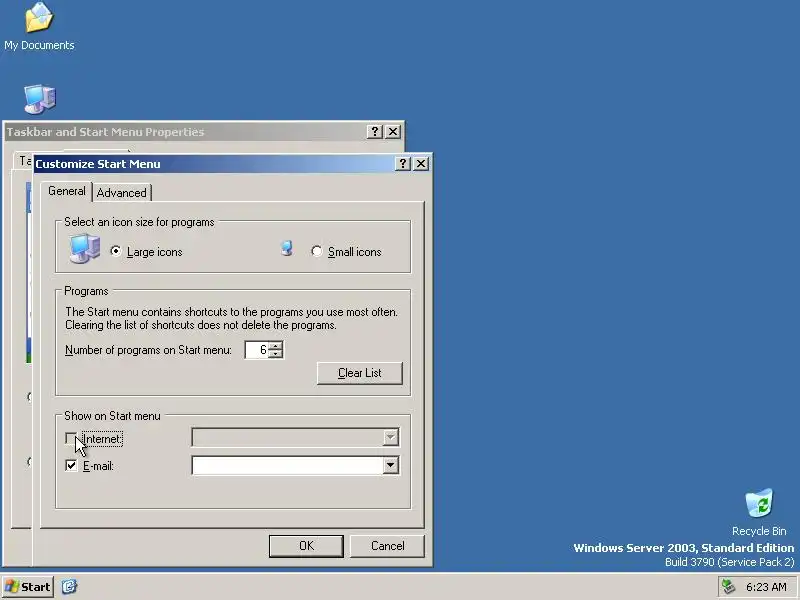Image resolution: width=800 pixels, height=600 pixels.
Task: Open the My Computer desktop icon
Action: [x=40, y=99]
